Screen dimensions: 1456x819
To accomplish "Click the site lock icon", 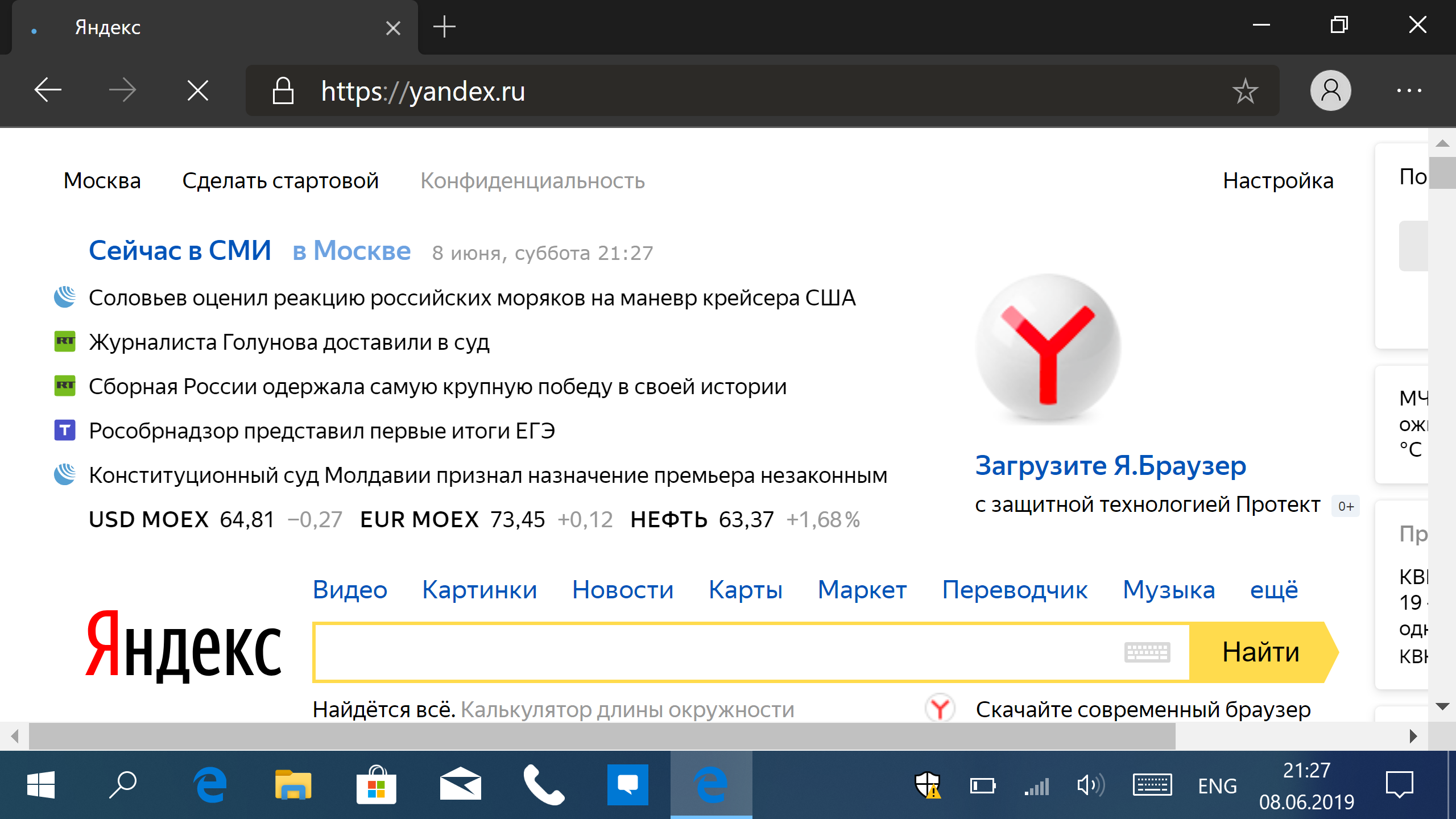I will point(283,91).
